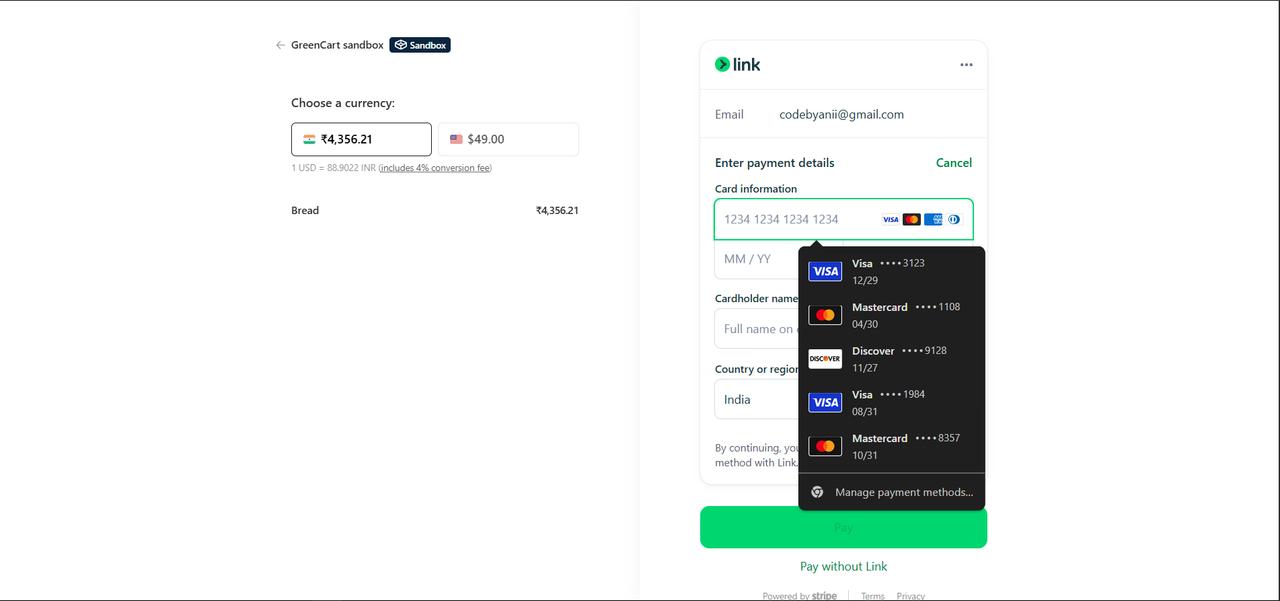Click the Link logo
The width and height of the screenshot is (1280, 601).
pyautogui.click(x=737, y=64)
